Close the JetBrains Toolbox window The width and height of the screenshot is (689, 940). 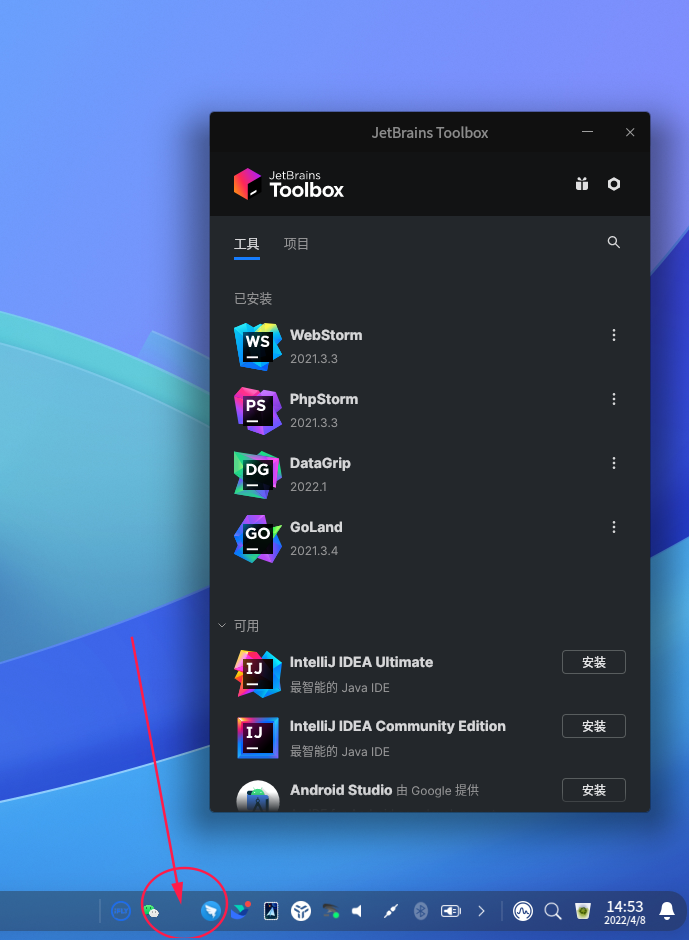point(630,132)
